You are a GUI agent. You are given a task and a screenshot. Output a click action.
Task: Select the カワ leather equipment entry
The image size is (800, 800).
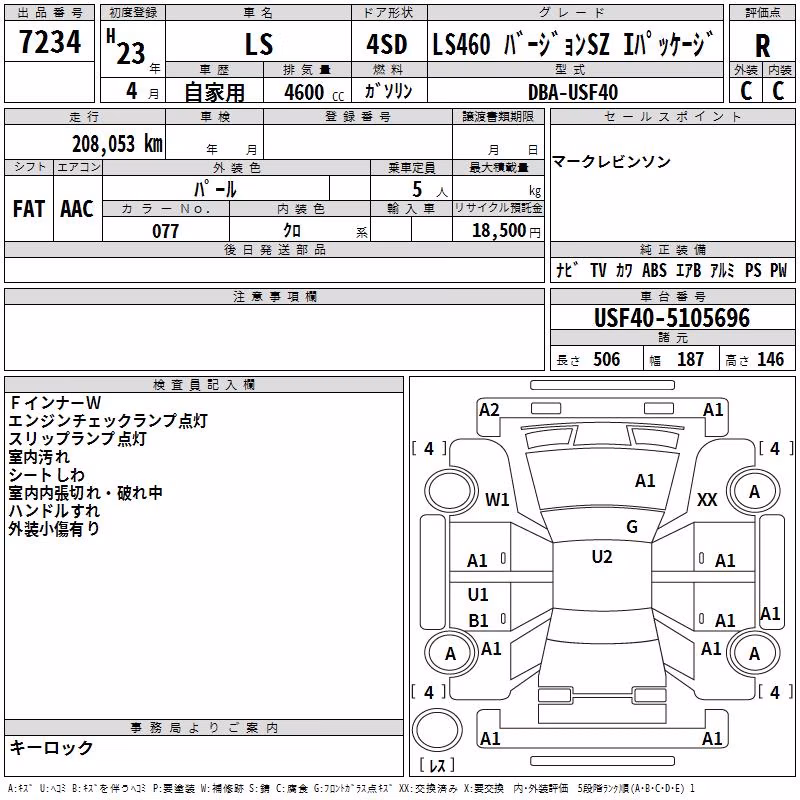623,270
